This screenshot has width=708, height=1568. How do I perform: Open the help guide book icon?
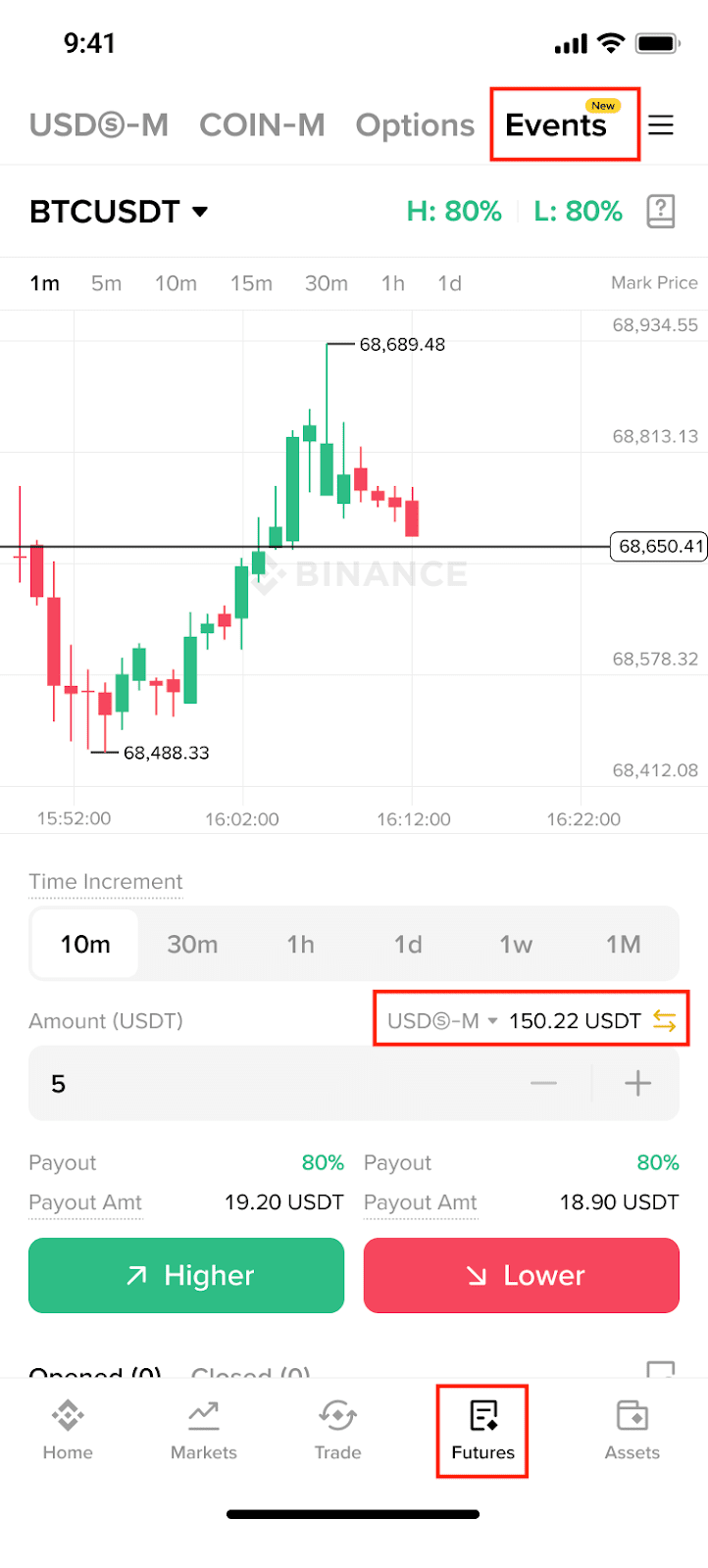(x=661, y=211)
